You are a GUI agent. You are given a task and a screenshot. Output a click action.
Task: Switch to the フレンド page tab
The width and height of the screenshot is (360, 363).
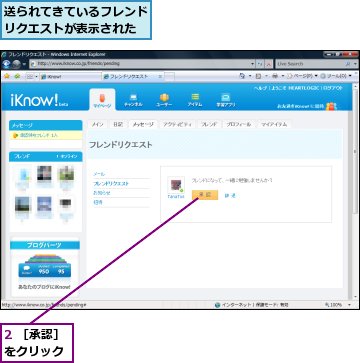point(209,124)
